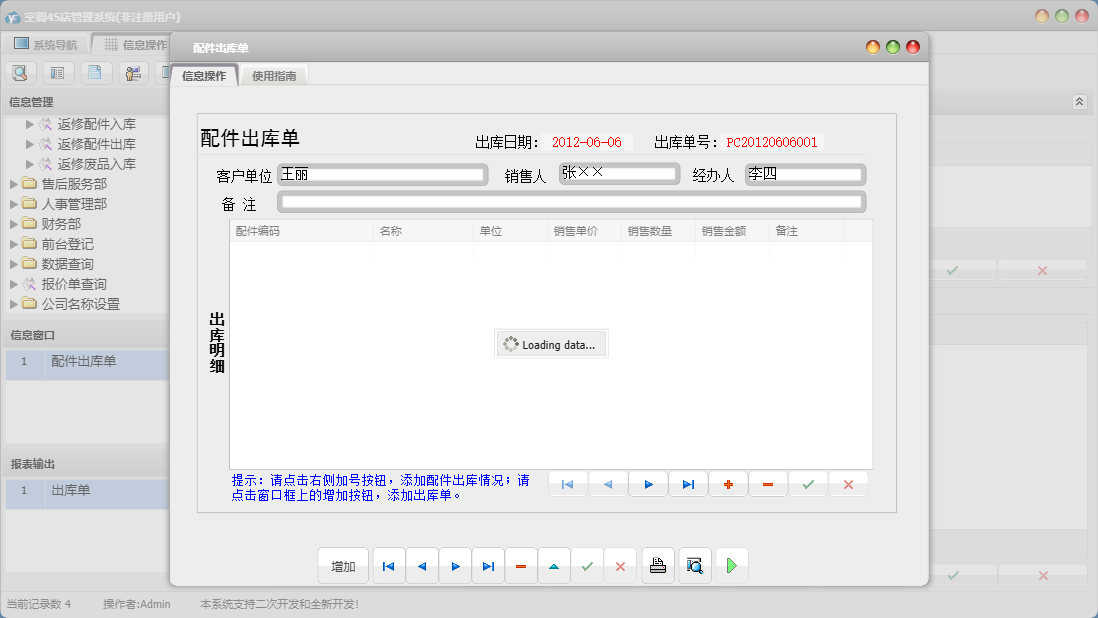This screenshot has width=1098, height=618.
Task: Click the orange minus button under the detail grid
Action: pyautogui.click(x=768, y=485)
